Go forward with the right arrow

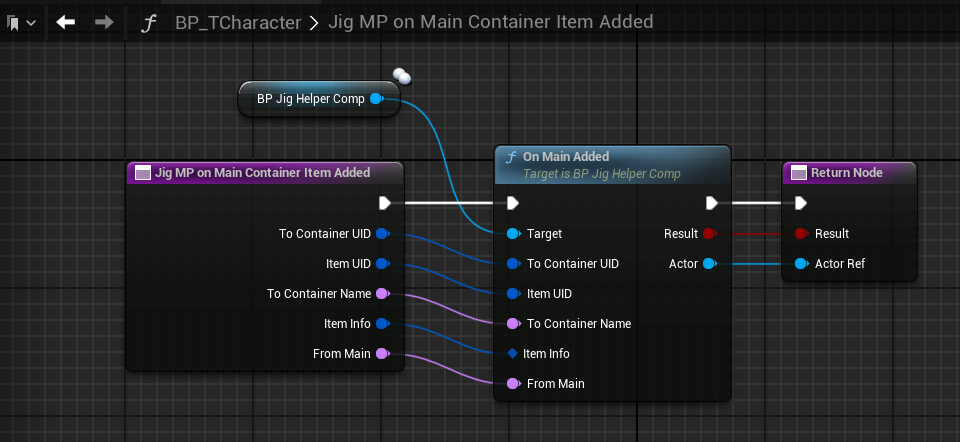click(105, 23)
